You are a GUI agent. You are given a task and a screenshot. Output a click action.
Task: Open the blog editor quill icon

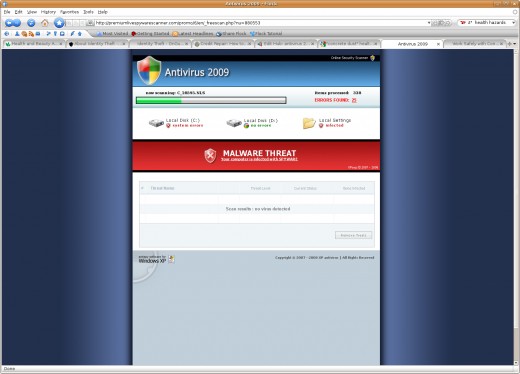[x=72, y=34]
